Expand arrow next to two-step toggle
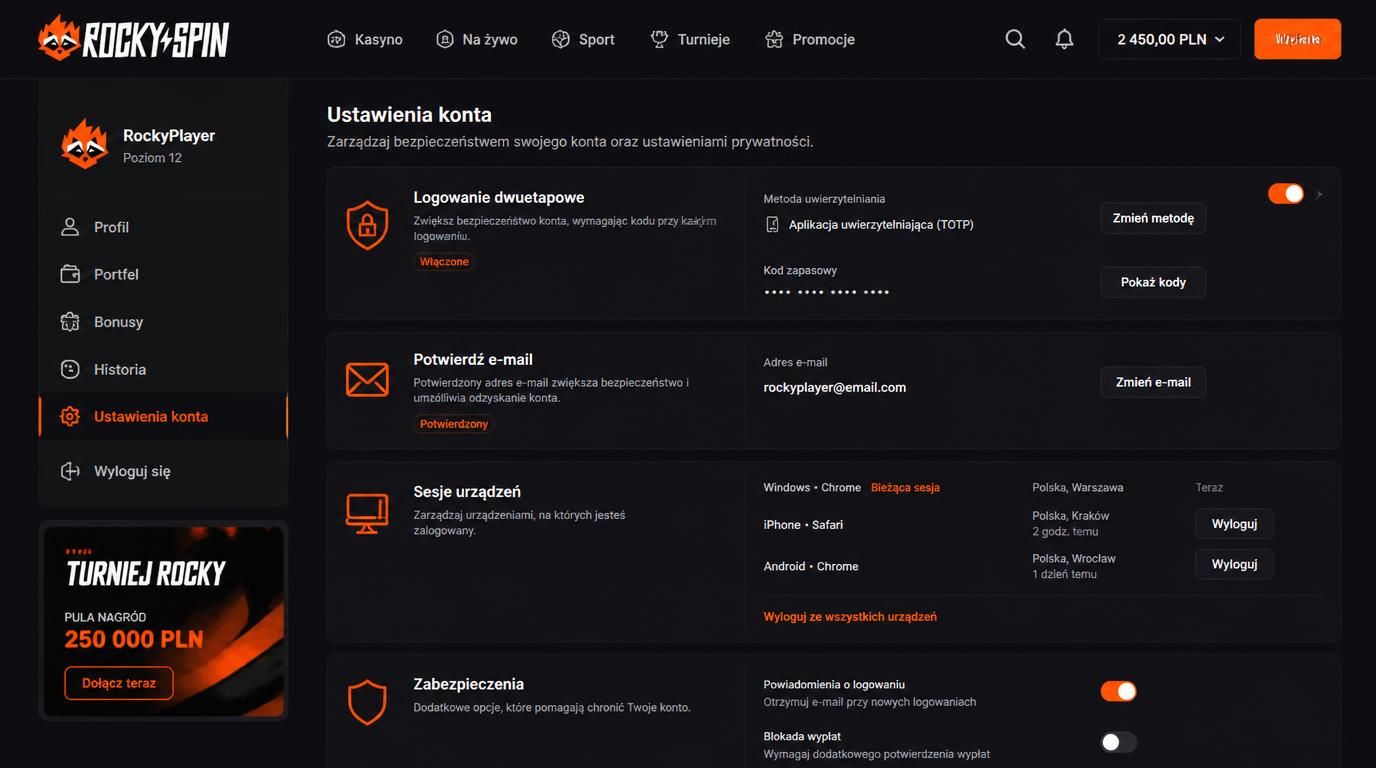 [1320, 195]
